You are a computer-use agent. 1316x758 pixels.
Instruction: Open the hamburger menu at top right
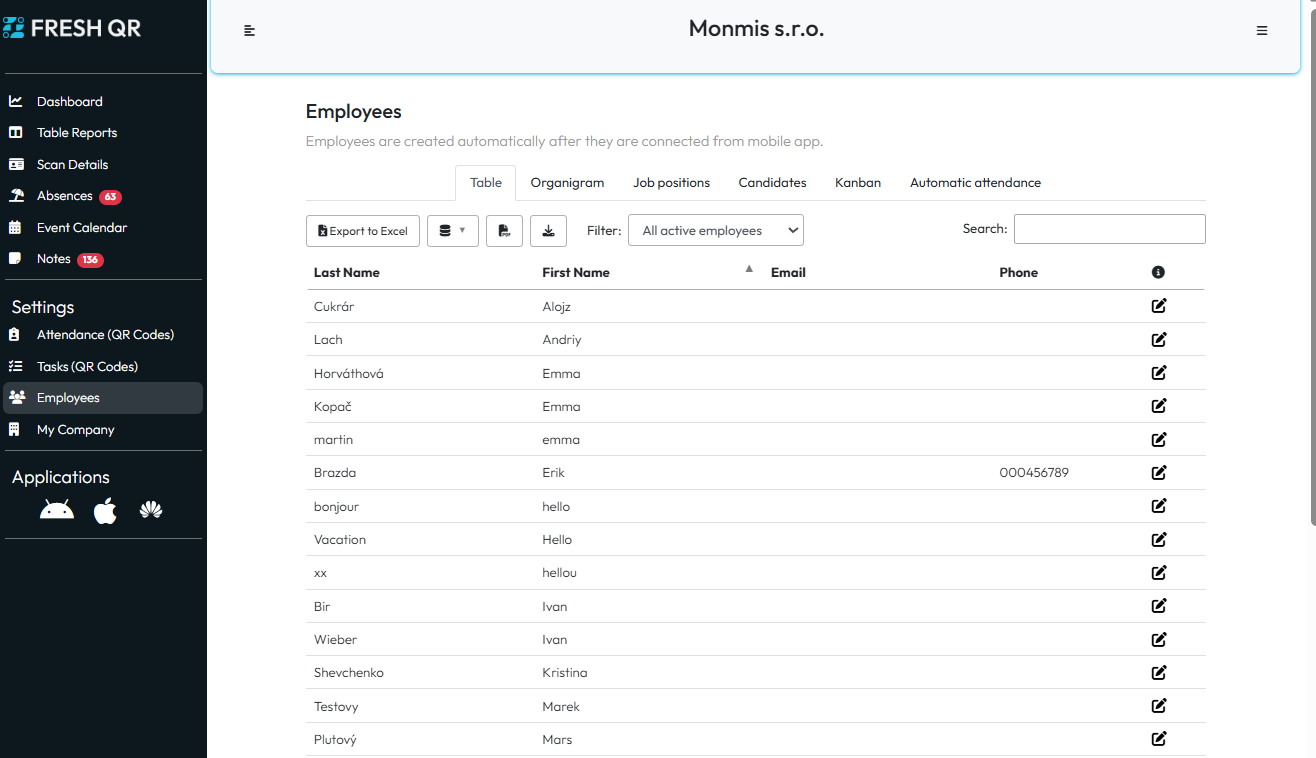coord(1262,31)
